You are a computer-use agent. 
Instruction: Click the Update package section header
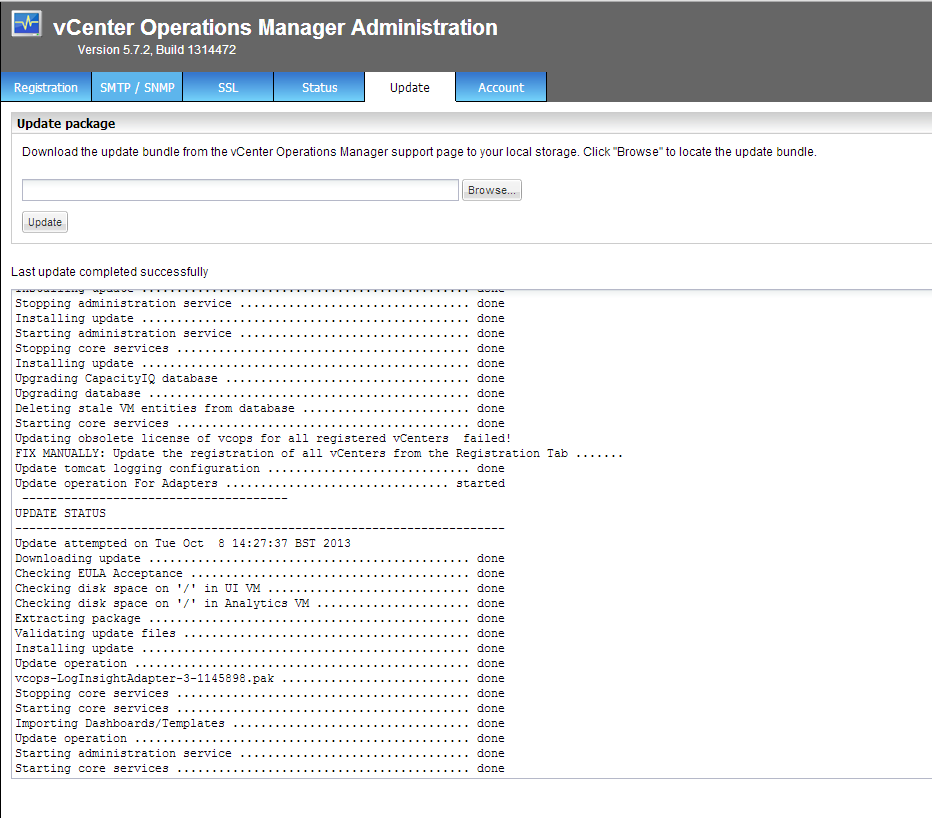[69, 124]
